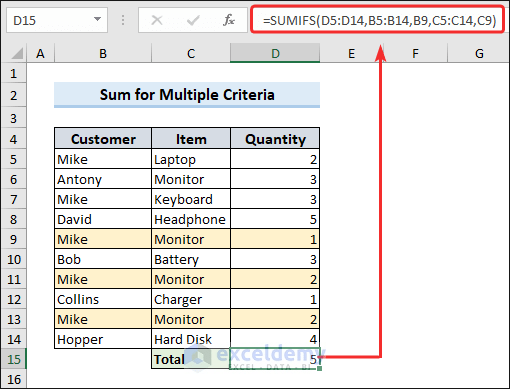Select the 'Hard Disk' cell

(191, 339)
